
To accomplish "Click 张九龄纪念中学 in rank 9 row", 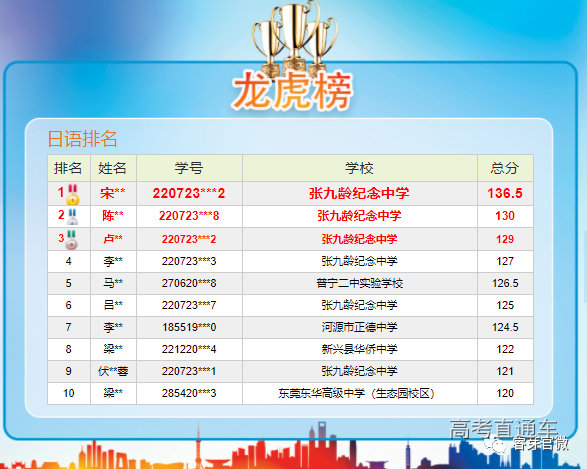I will [359, 371].
